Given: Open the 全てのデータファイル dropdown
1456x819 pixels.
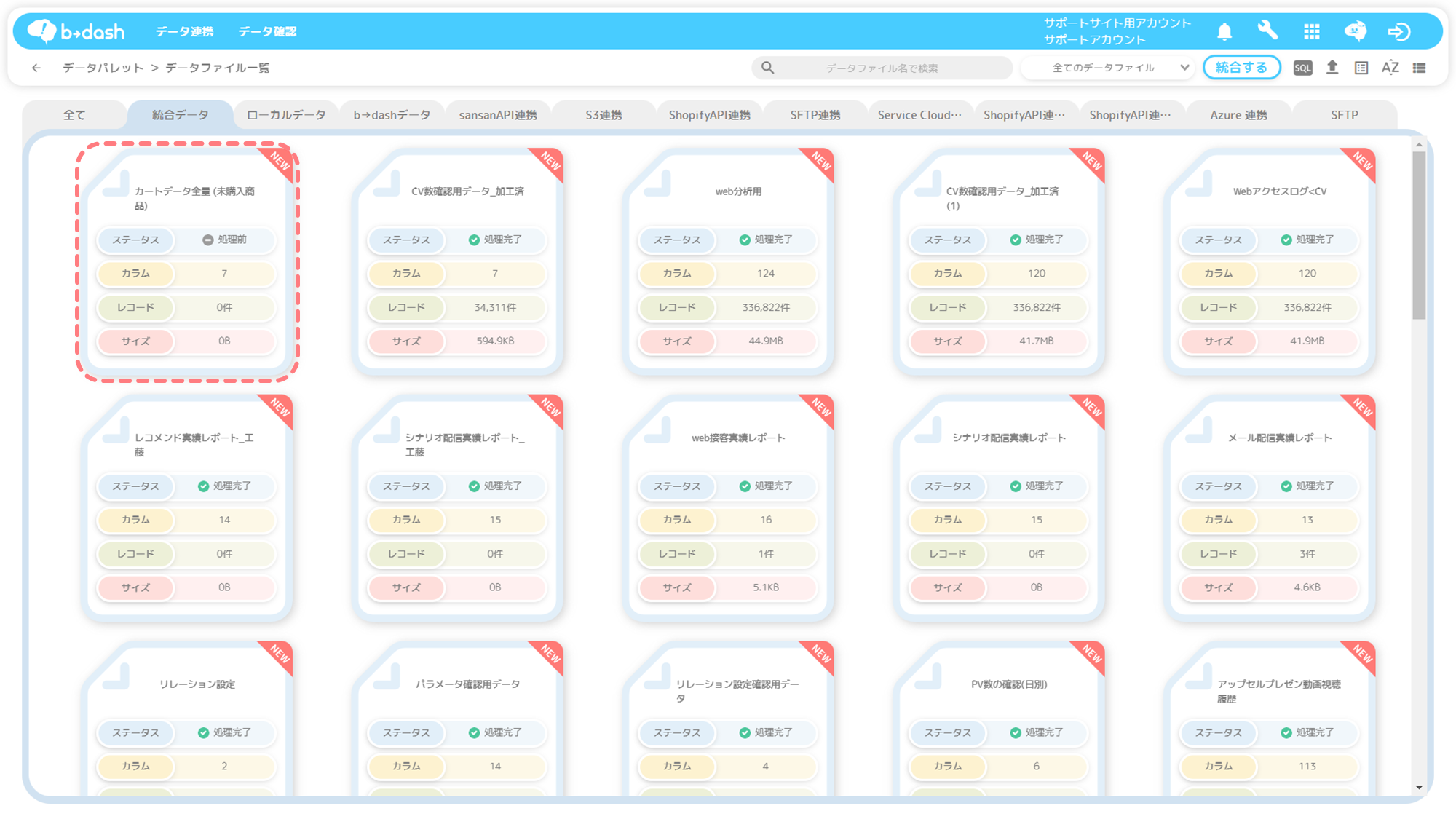Looking at the screenshot, I should pos(1107,68).
